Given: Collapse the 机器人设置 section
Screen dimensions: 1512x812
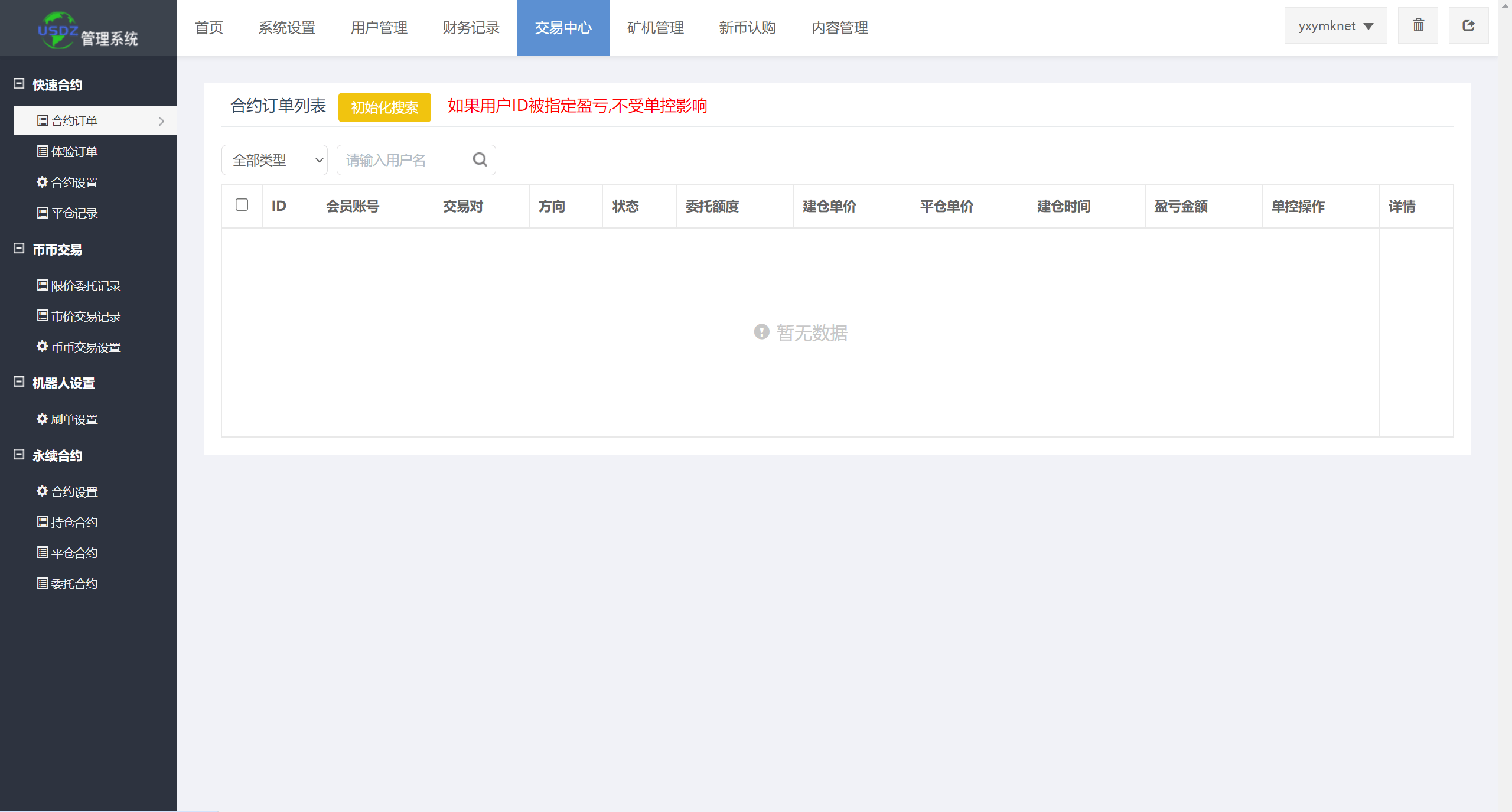Looking at the screenshot, I should click(x=19, y=382).
